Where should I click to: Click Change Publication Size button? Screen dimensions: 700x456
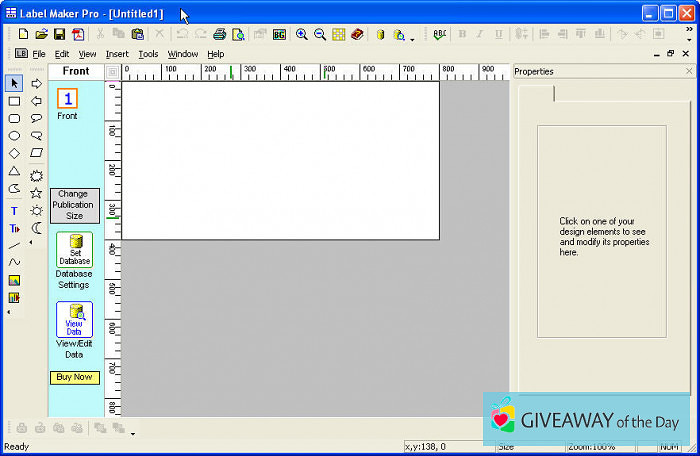tap(75, 205)
